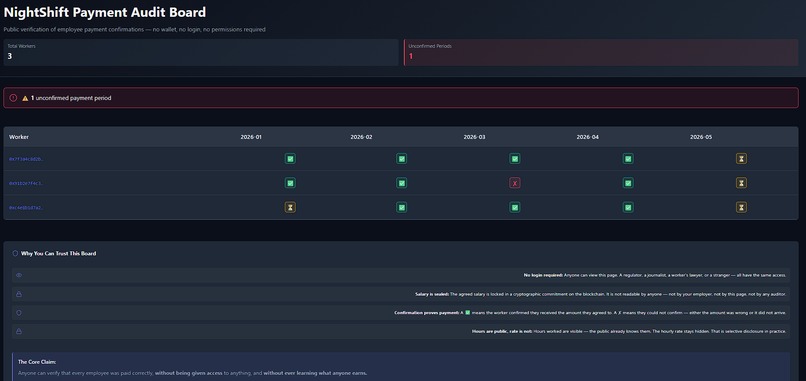
Task: Open the worker address link starting 0xc4e8
Action: pos(26,208)
